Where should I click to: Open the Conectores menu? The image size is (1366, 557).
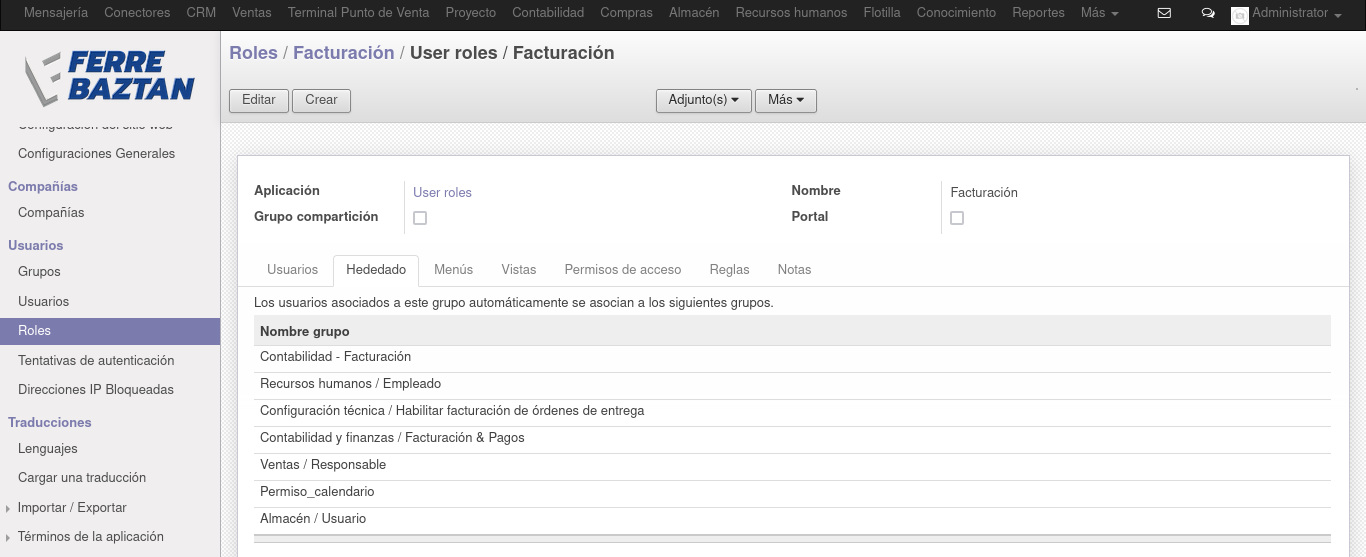point(137,13)
